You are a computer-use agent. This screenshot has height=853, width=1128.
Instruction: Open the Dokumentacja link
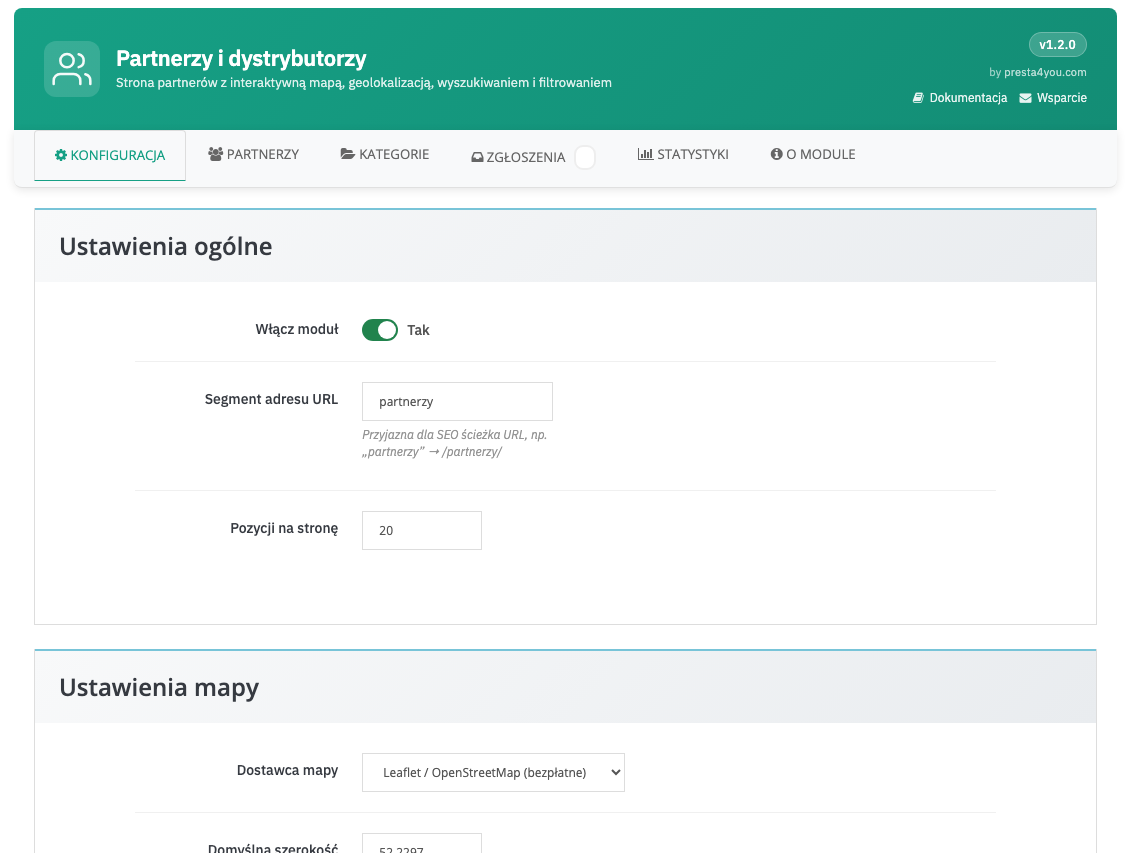(960, 98)
